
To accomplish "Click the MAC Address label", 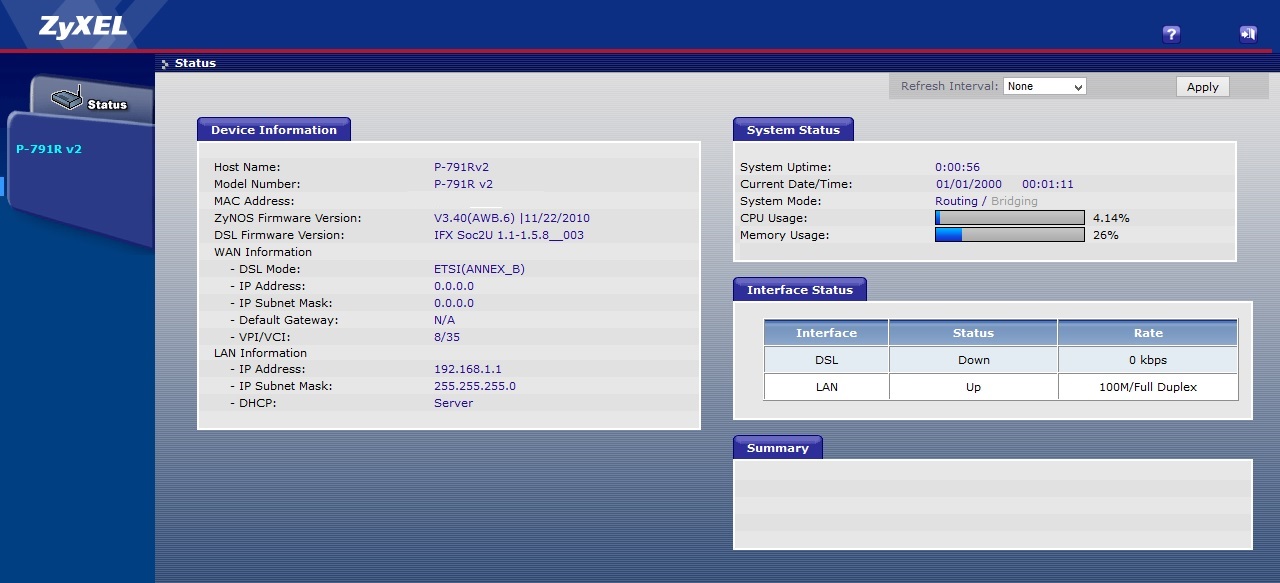I will coord(254,201).
